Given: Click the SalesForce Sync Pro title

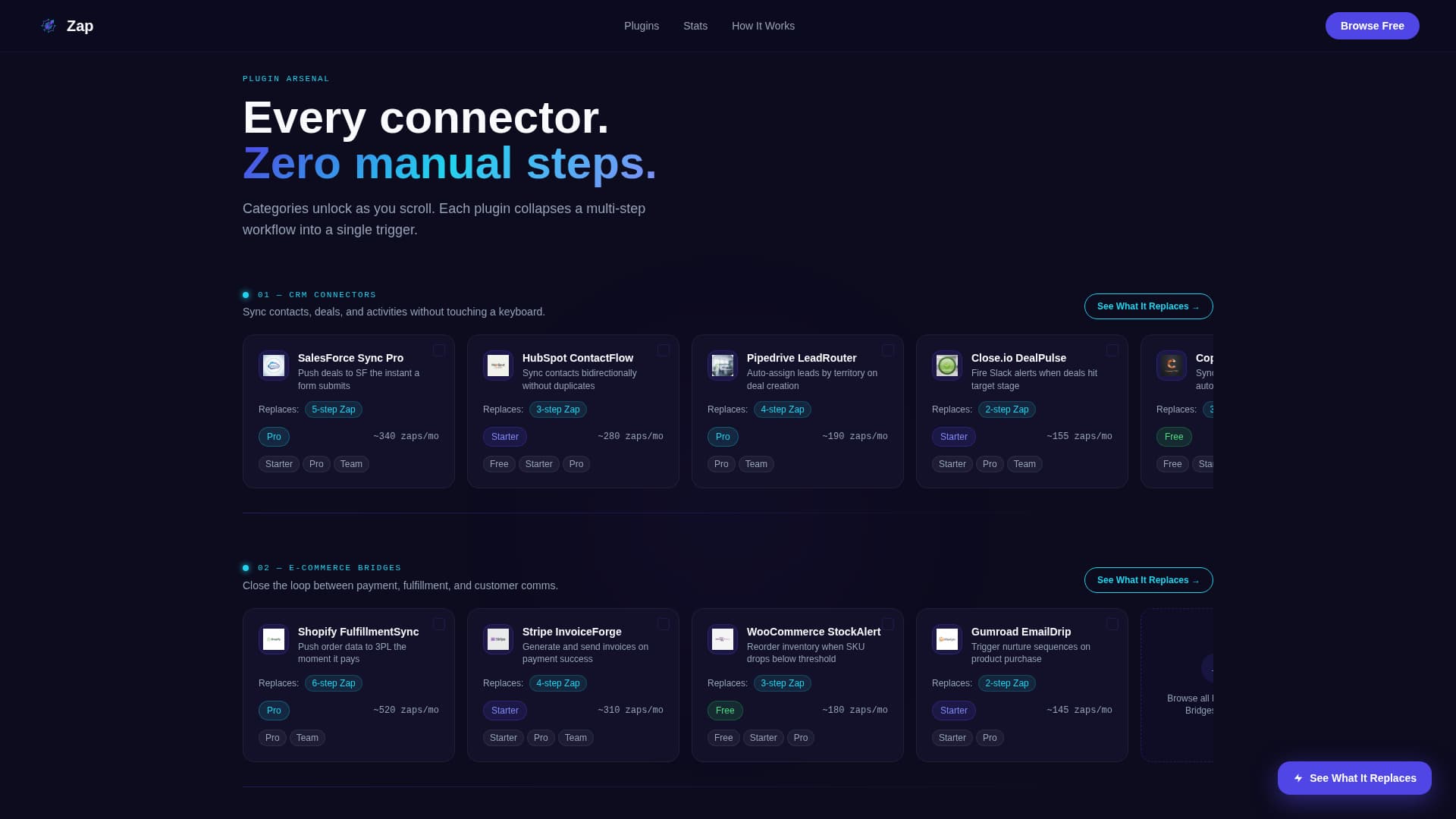Looking at the screenshot, I should pyautogui.click(x=350, y=358).
